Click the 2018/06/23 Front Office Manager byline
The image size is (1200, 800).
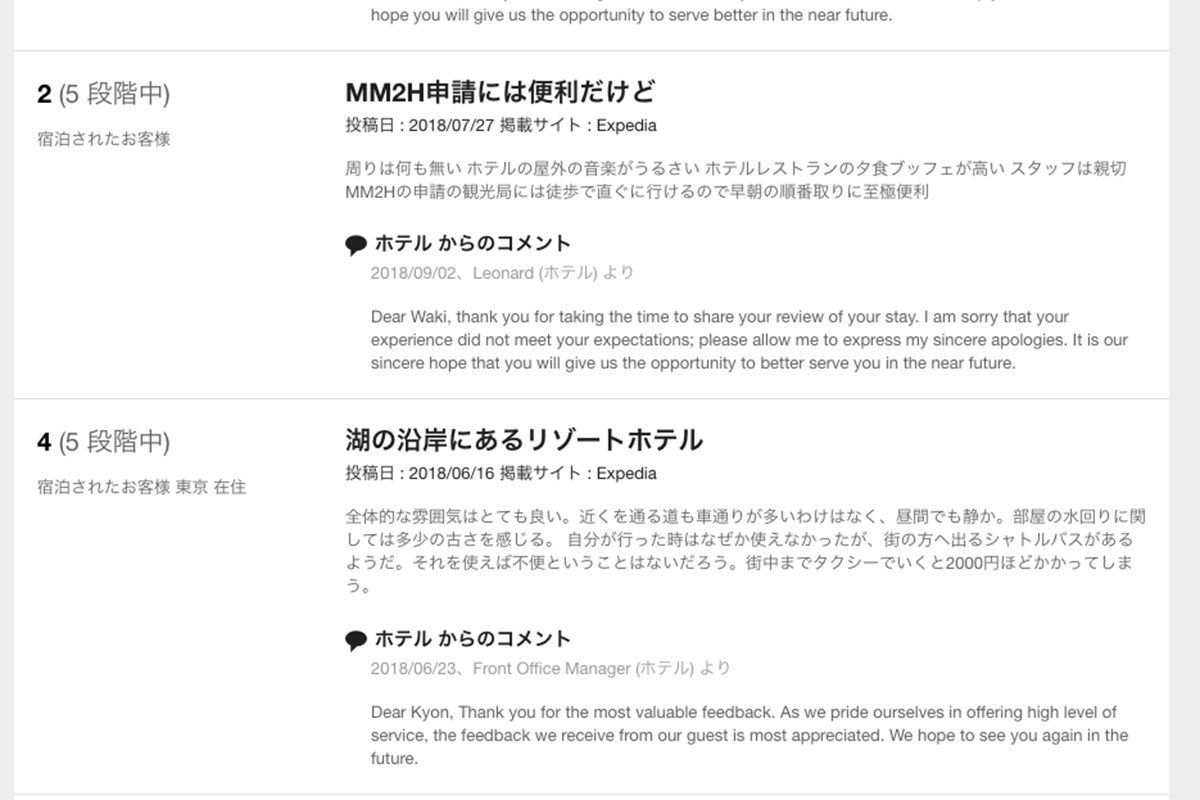pos(551,668)
